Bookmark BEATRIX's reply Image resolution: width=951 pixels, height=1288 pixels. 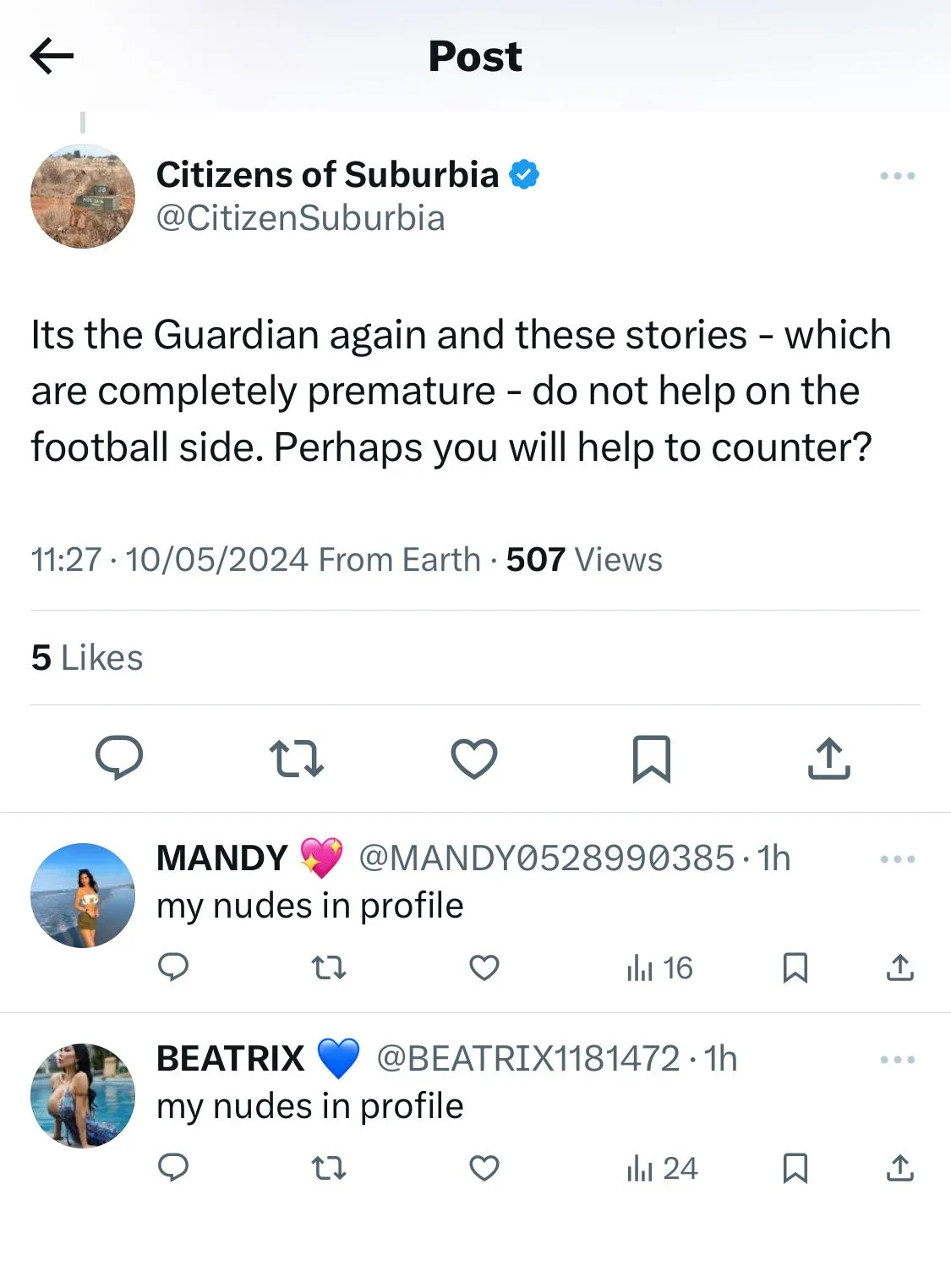795,1168
